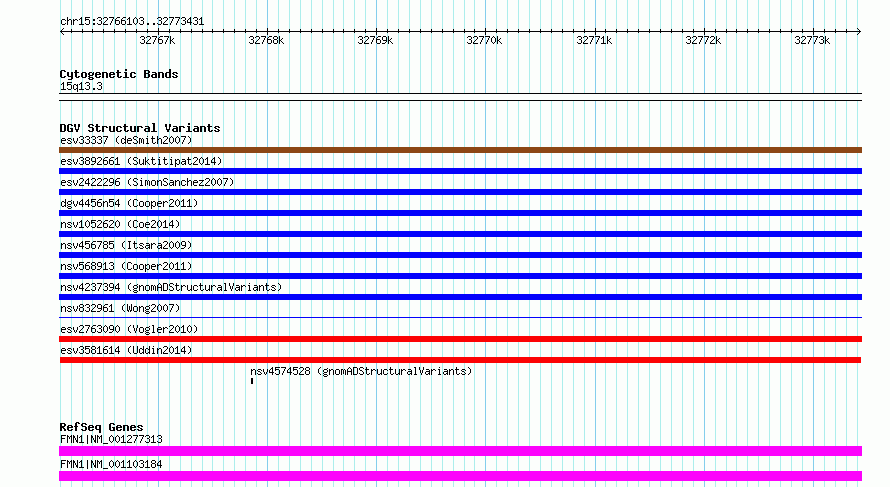Open esv2763090 (Vogler2010) variant label
The height and width of the screenshot is (487, 890).
point(129,329)
